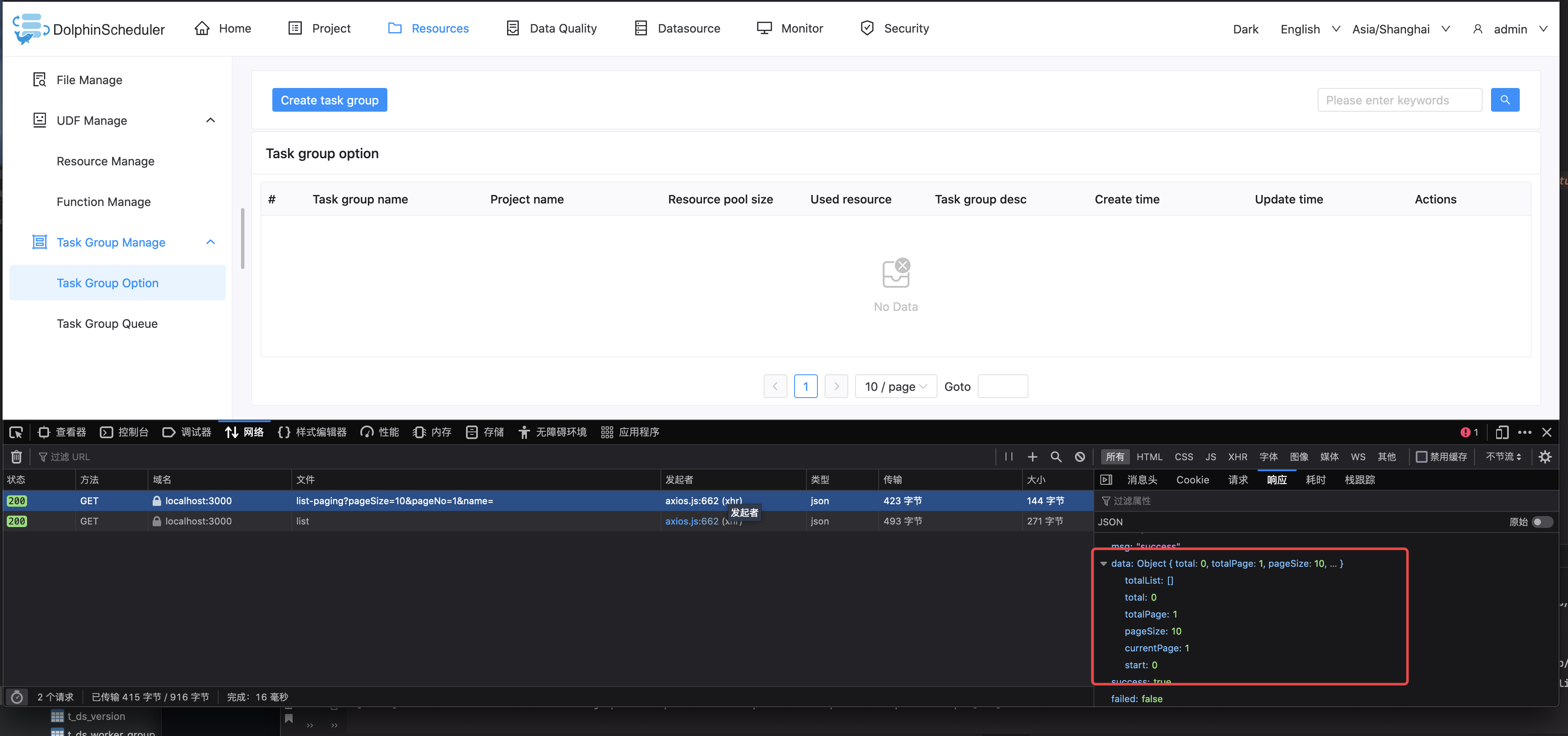This screenshot has width=1568, height=736.
Task: Click the toggle request details pane icon
Action: click(1107, 480)
